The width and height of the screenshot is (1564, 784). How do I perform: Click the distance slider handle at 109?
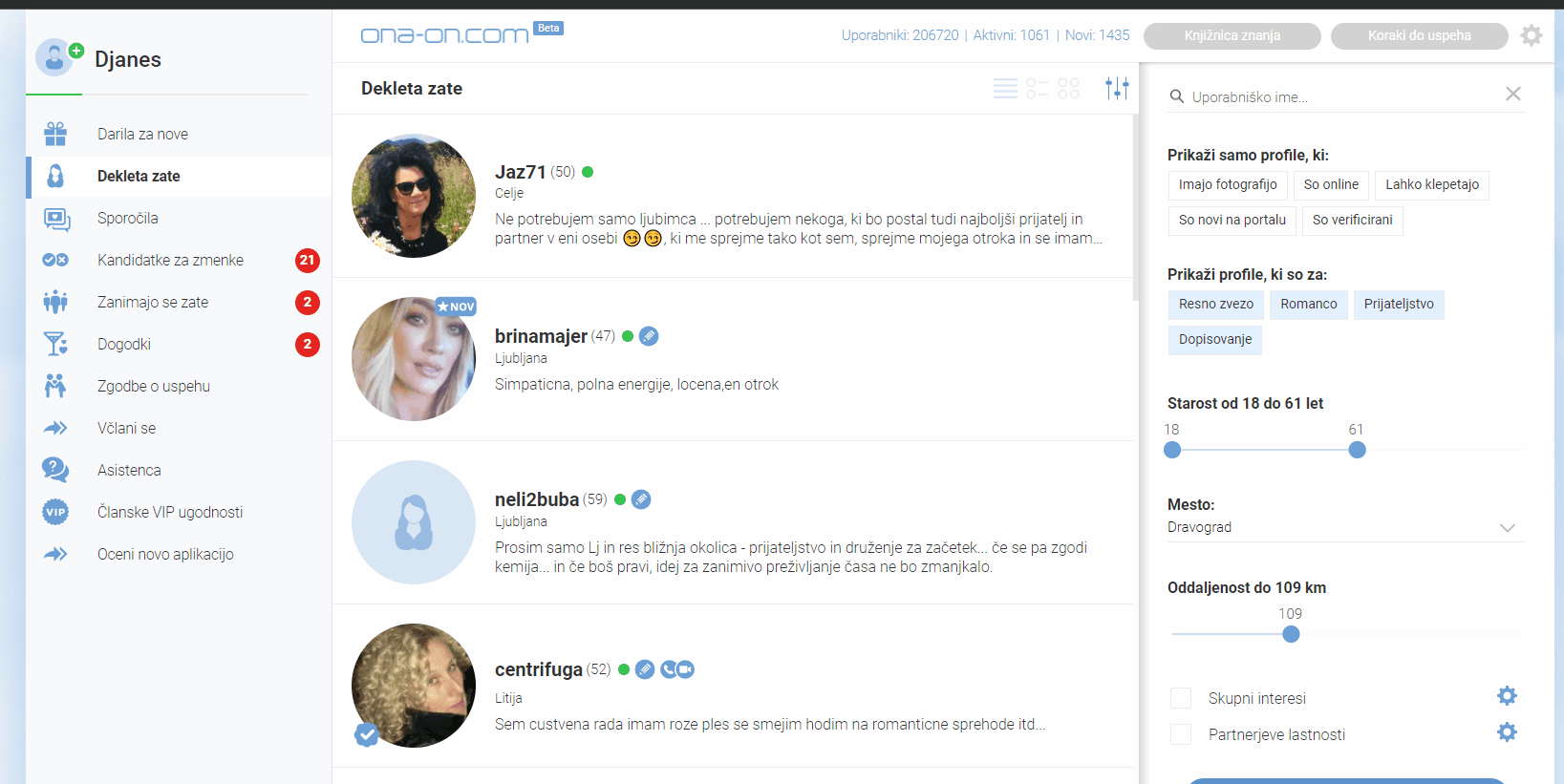(x=1291, y=634)
